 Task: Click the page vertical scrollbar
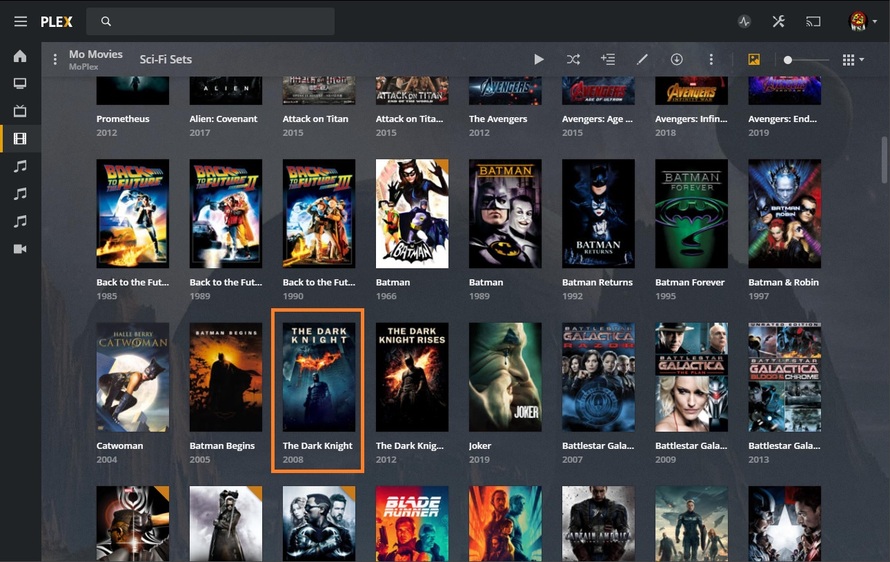(884, 160)
